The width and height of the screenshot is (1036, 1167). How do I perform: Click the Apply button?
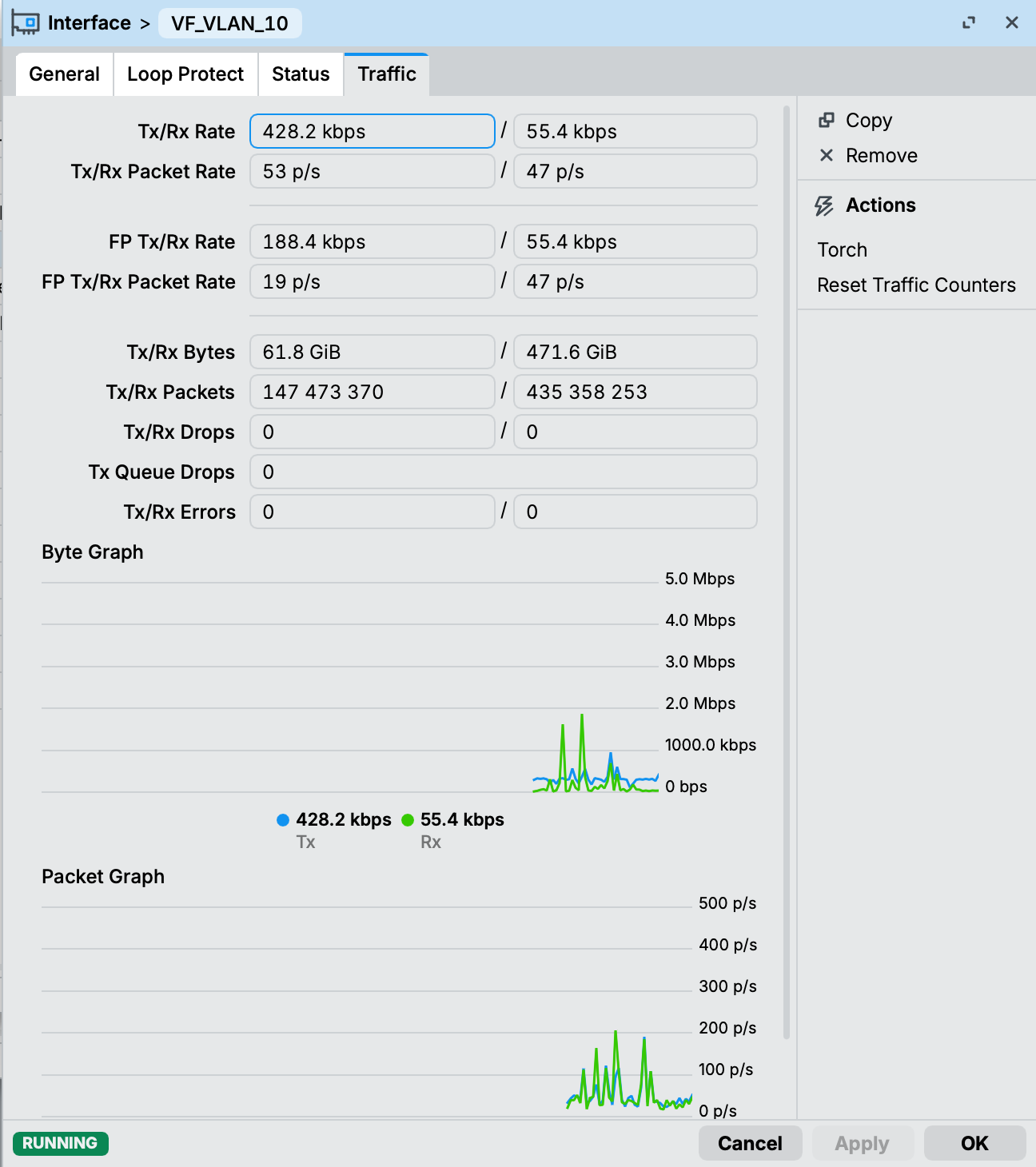point(862,1143)
